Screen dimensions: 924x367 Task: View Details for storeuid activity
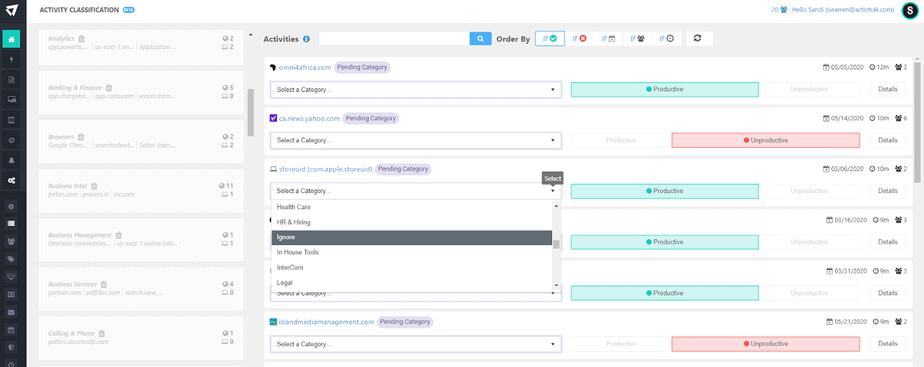887,191
